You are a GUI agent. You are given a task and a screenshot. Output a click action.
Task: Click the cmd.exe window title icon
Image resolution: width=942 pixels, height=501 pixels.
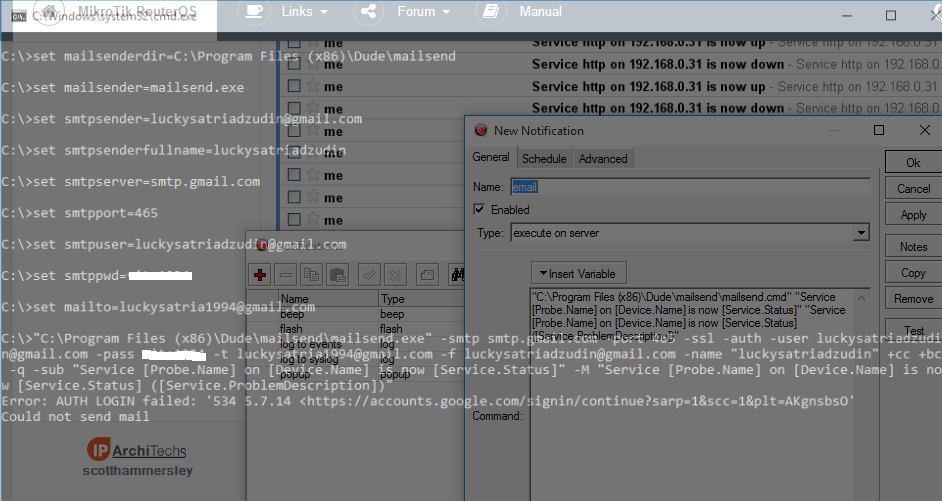click(19, 16)
